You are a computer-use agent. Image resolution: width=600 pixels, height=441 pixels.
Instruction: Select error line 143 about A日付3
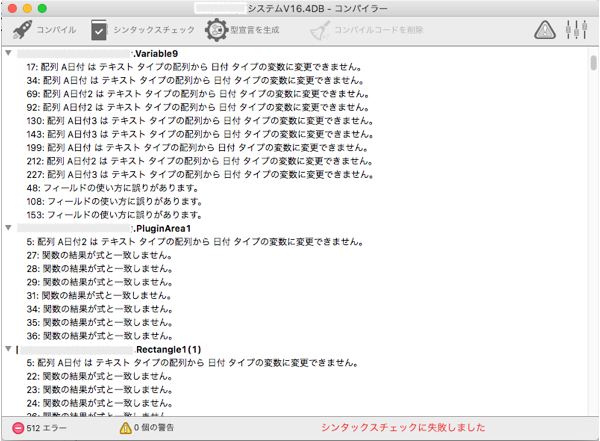point(200,134)
